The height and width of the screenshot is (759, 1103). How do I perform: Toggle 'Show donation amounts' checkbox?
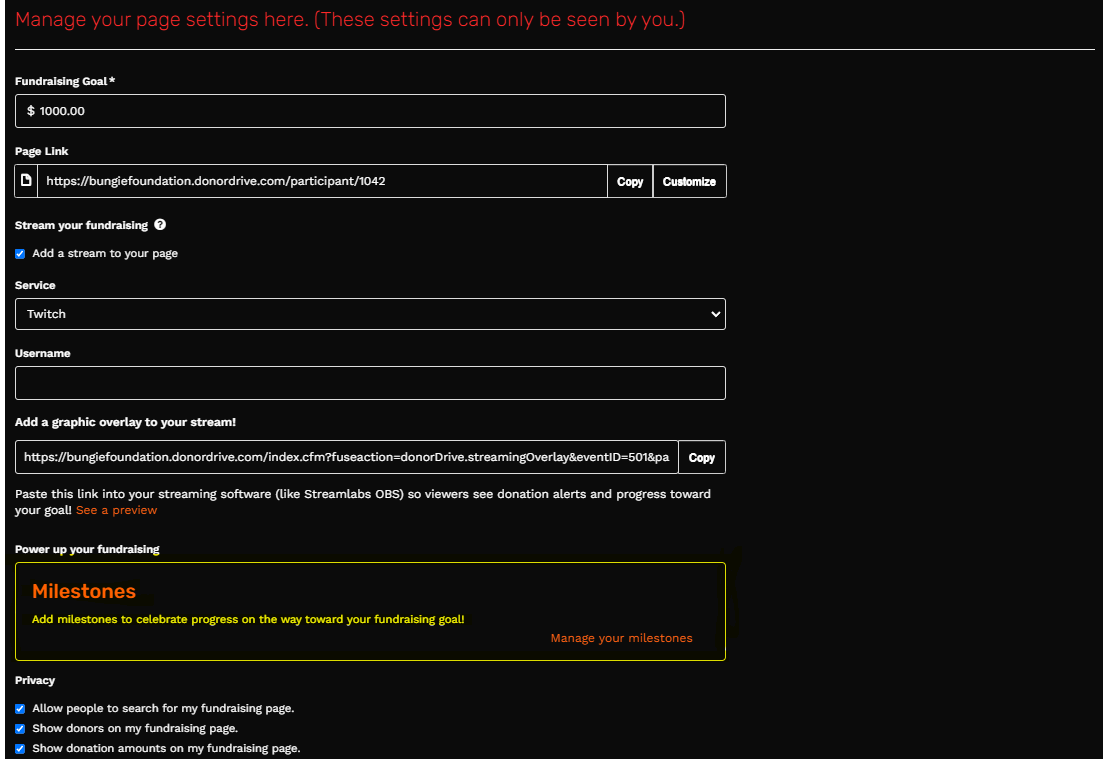pyautogui.click(x=20, y=748)
